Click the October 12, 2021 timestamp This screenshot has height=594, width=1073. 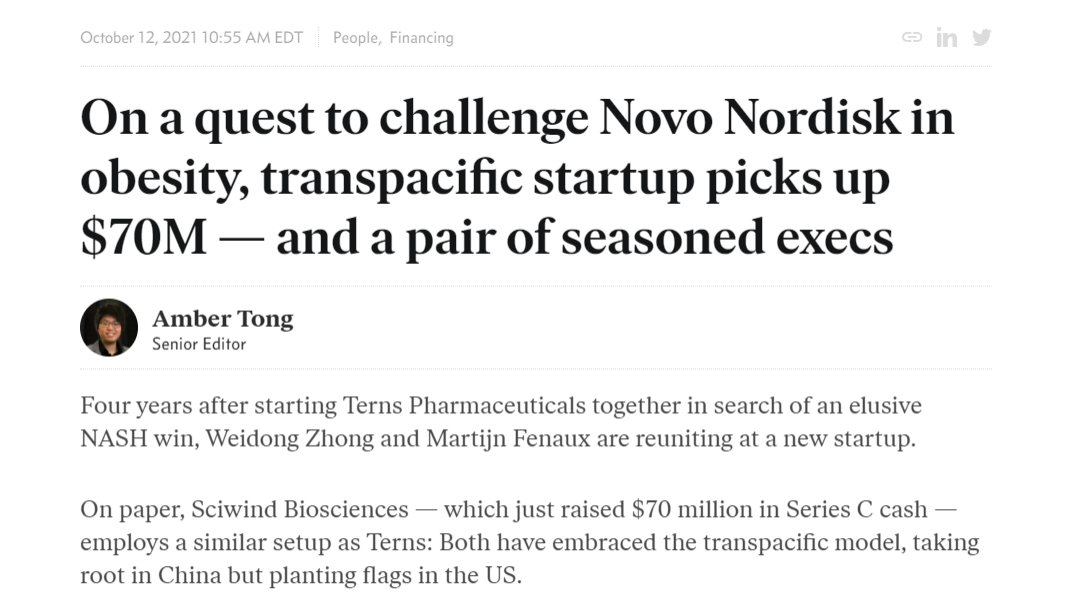pos(191,38)
